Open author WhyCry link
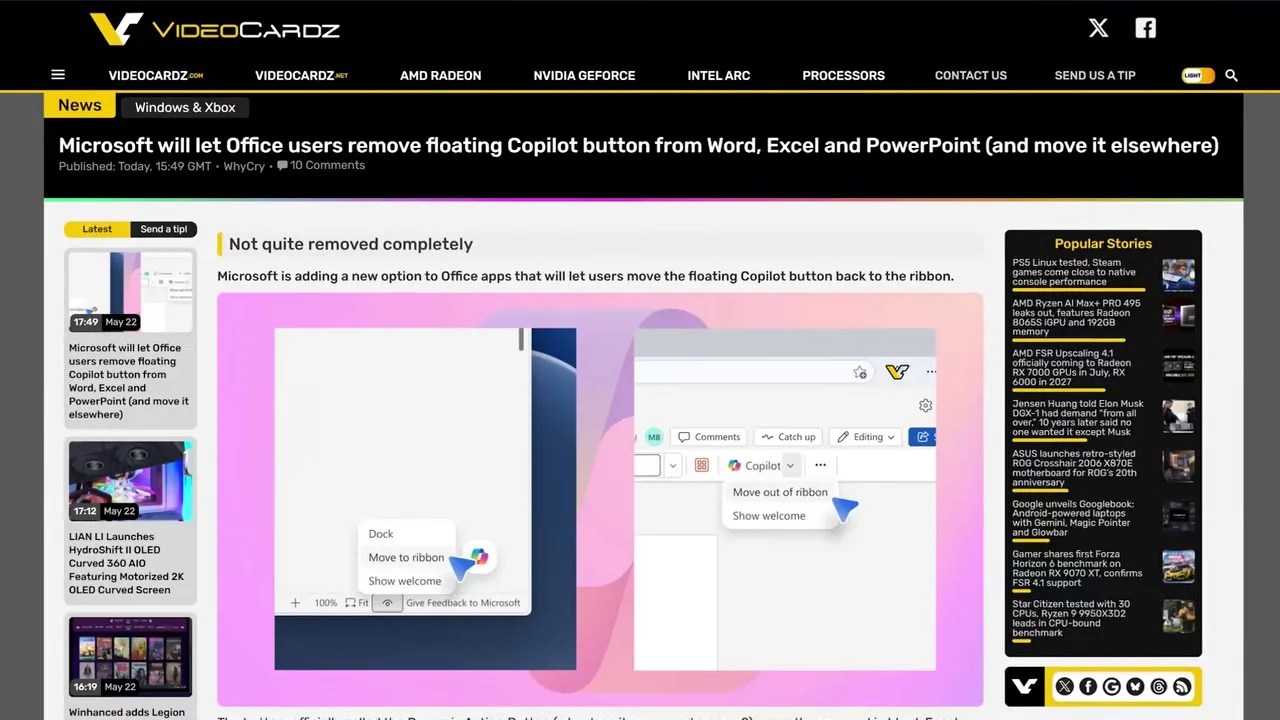1280x720 pixels. click(x=244, y=166)
